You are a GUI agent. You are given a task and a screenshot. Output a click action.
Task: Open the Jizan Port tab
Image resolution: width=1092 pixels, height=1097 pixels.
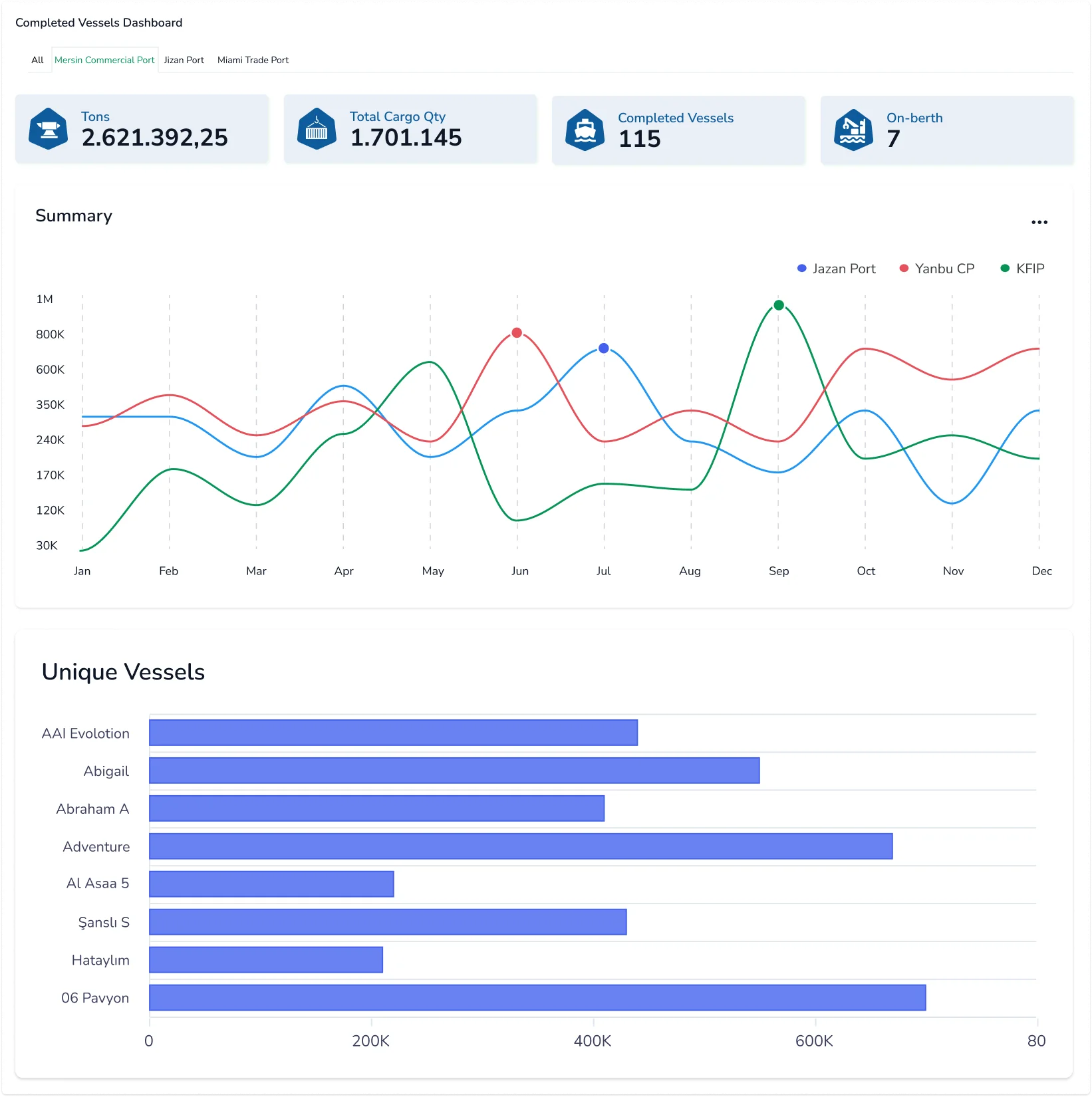(184, 60)
